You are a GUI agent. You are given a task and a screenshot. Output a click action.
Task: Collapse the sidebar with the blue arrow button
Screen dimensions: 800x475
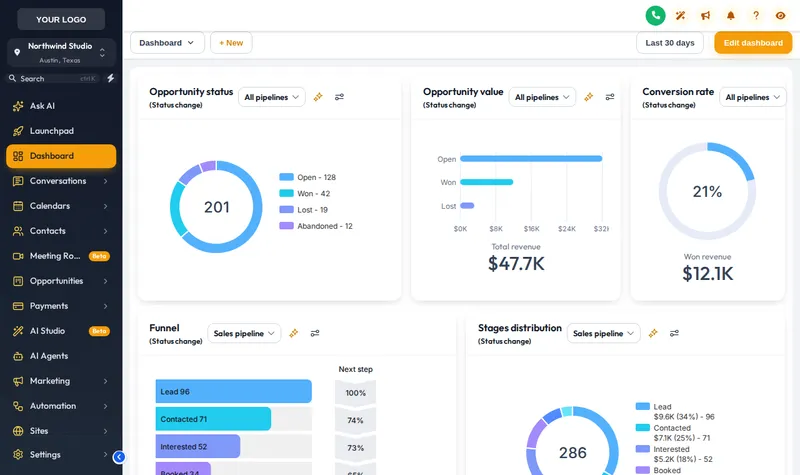pyautogui.click(x=119, y=457)
